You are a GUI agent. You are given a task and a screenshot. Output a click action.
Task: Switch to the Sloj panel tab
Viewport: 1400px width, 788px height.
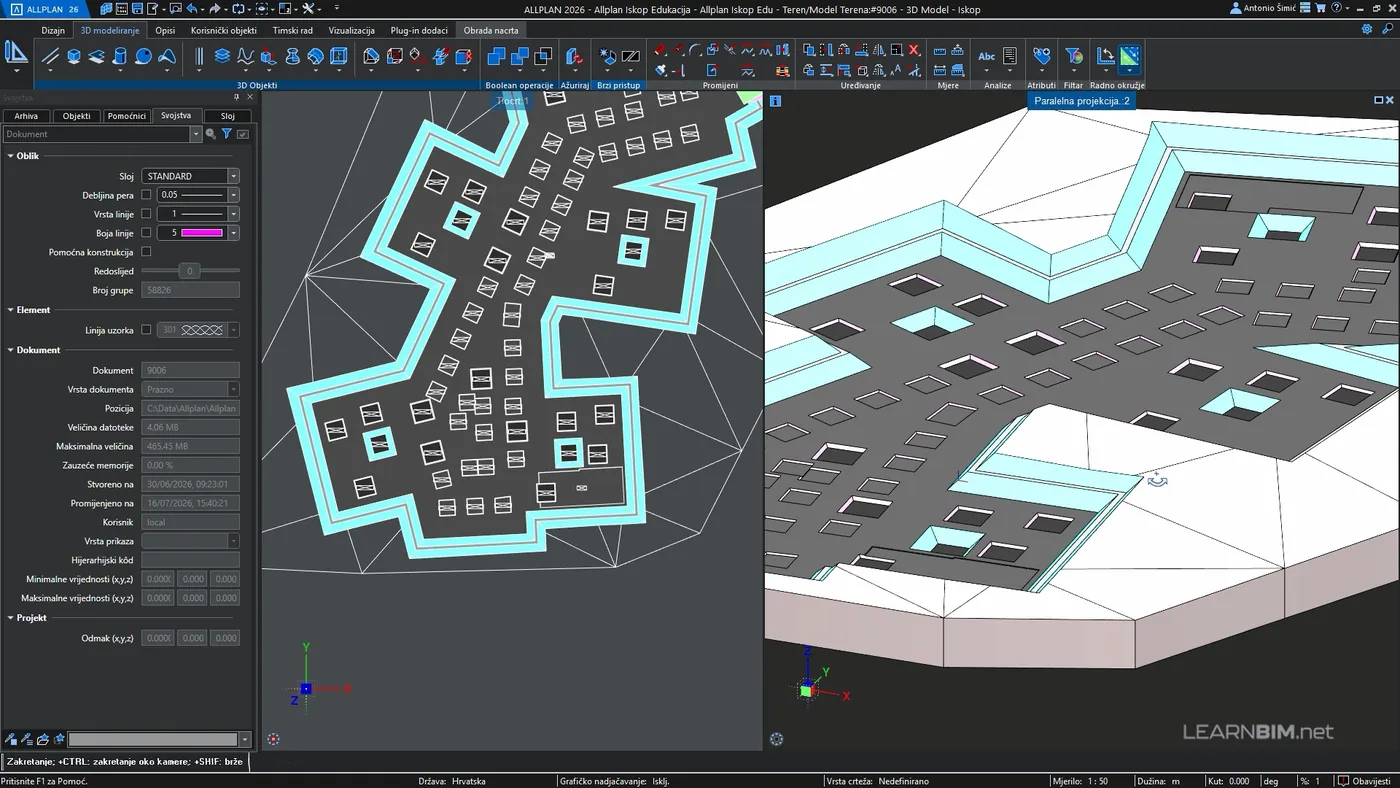(228, 116)
